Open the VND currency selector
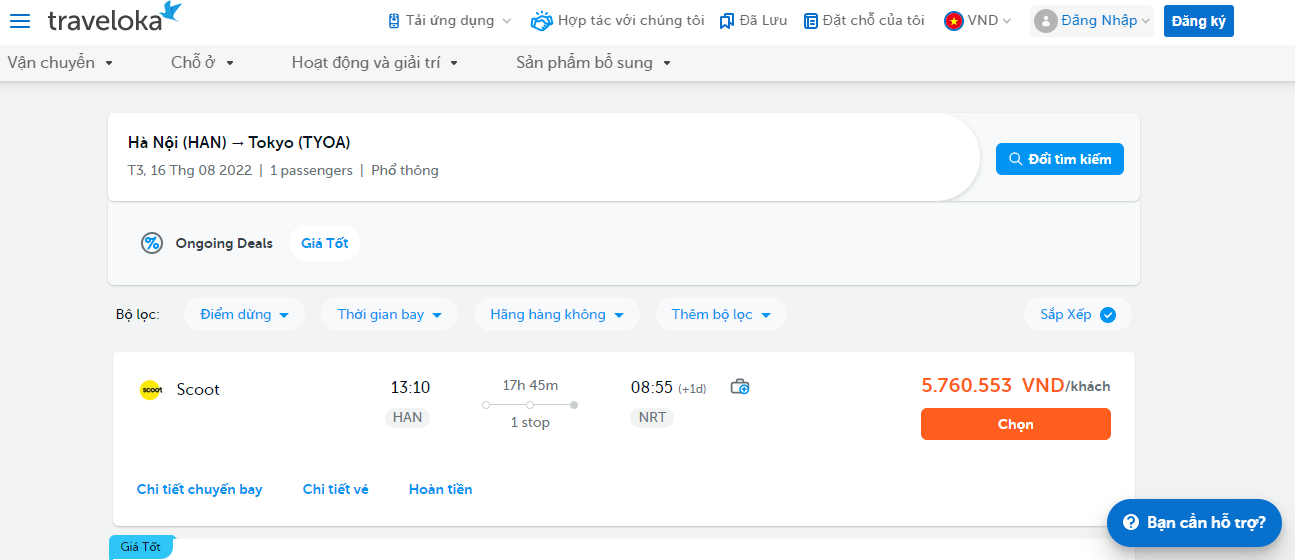Viewport: 1295px width, 560px height. (978, 20)
